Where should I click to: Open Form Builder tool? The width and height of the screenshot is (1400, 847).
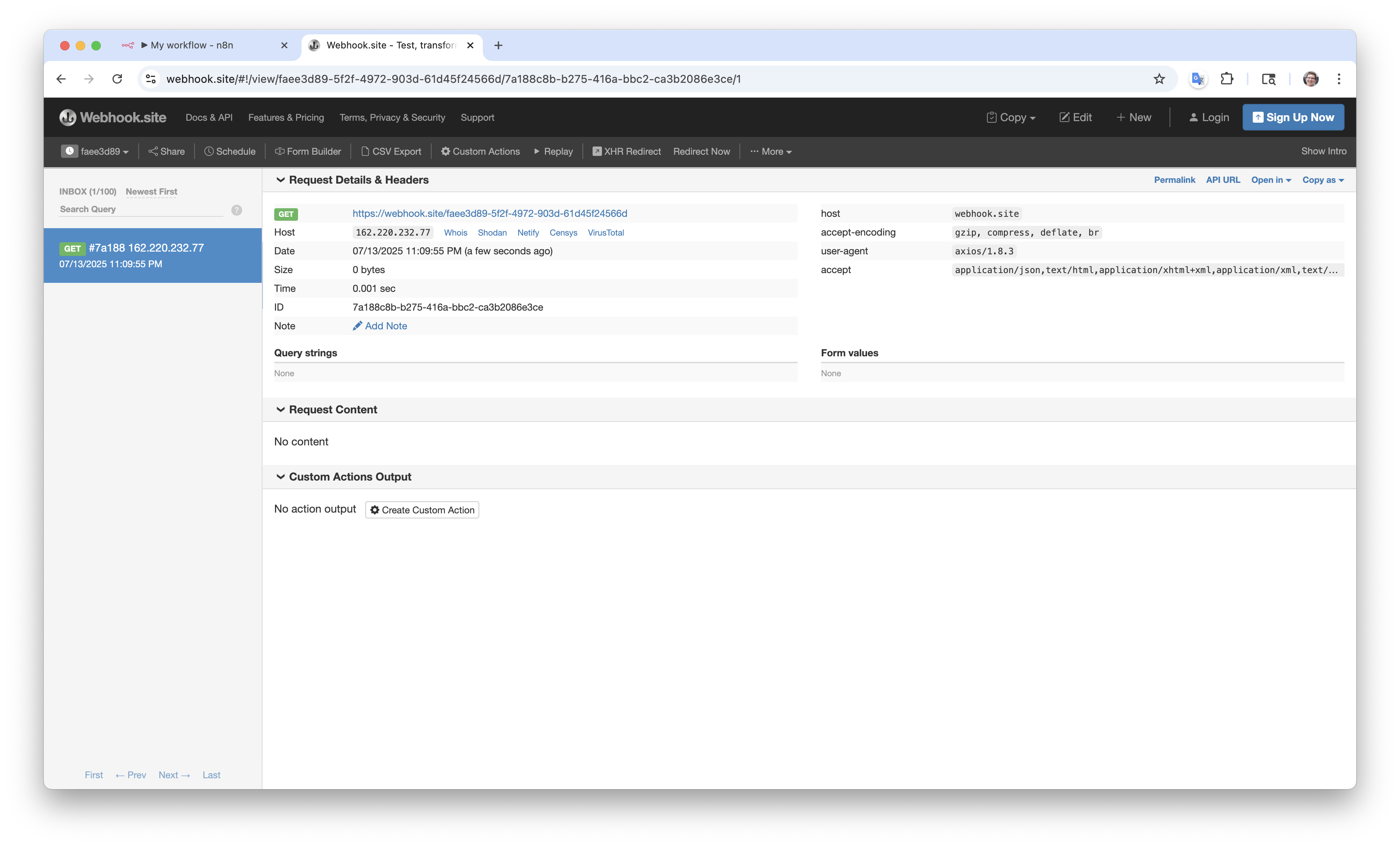tap(308, 151)
